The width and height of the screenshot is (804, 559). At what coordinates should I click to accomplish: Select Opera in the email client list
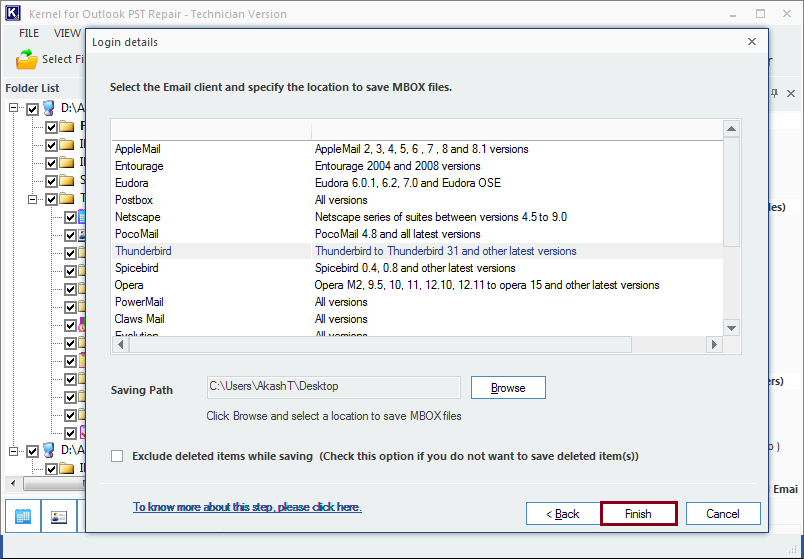coord(129,285)
